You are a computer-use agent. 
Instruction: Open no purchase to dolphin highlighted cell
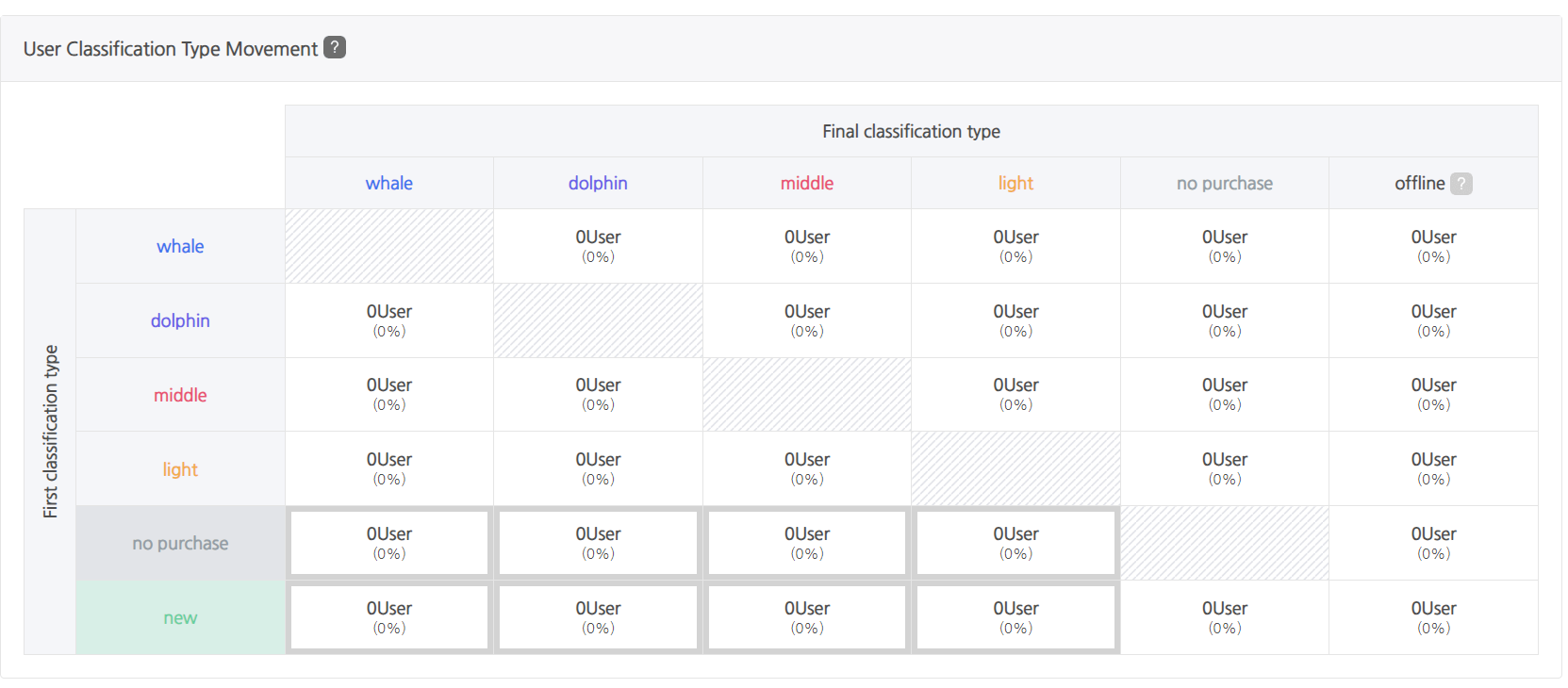click(598, 543)
